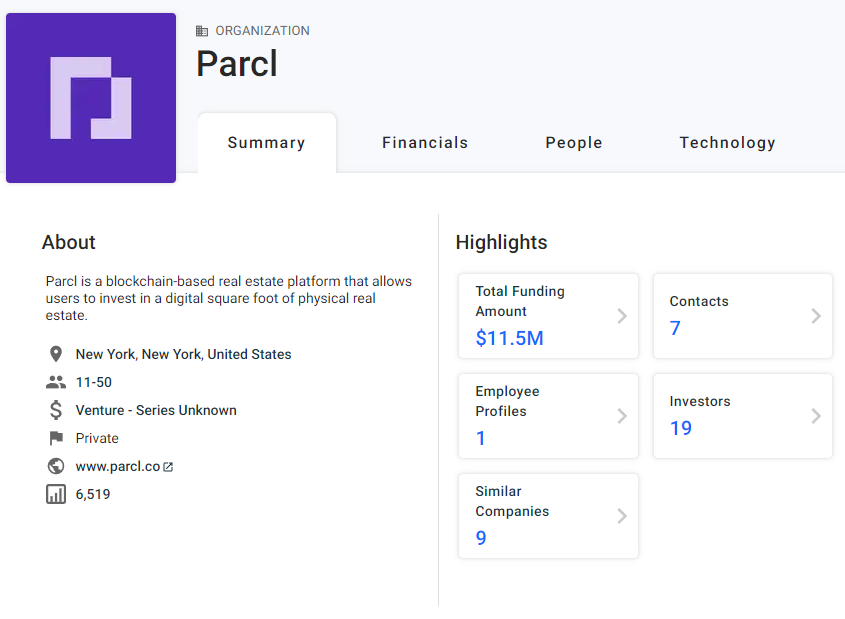Click New York, New York, United States

click(x=183, y=354)
